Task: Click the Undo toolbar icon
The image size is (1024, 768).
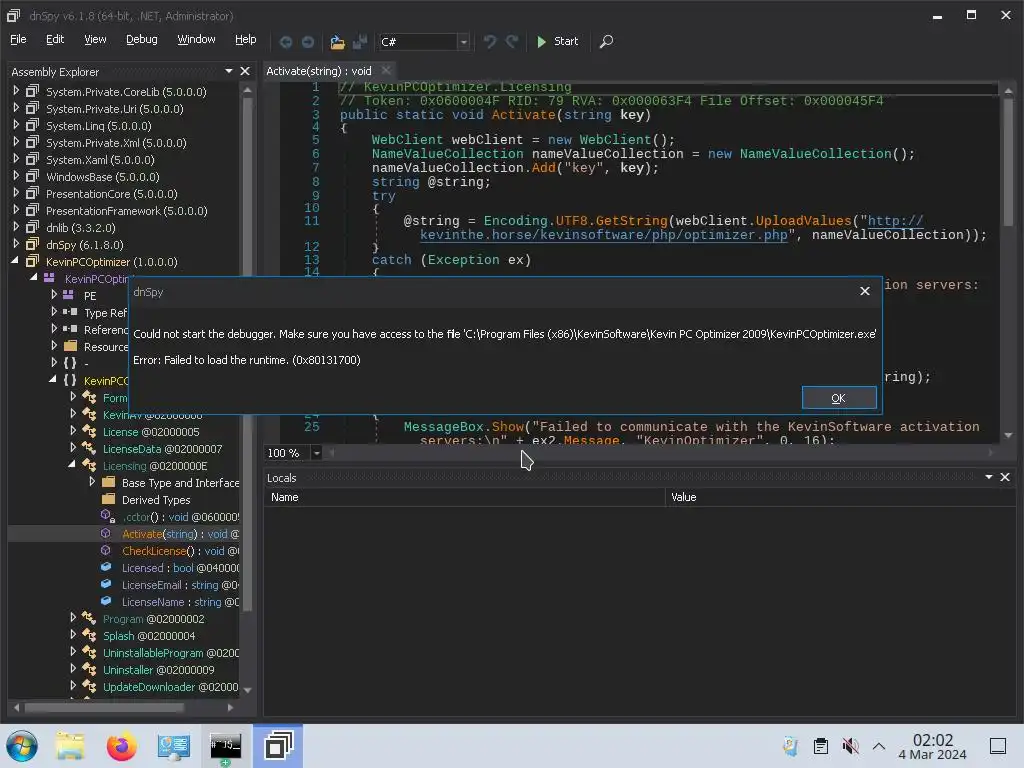Action: pyautogui.click(x=490, y=42)
